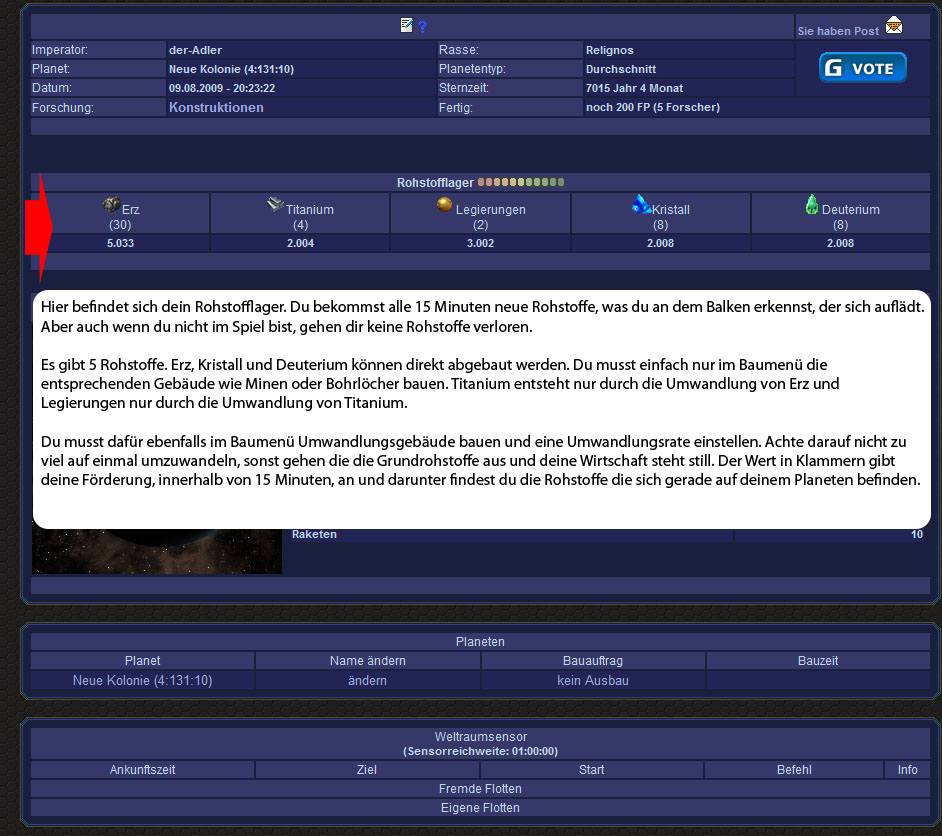Open the mail envelope icon
This screenshot has height=836, width=942.
(x=893, y=26)
